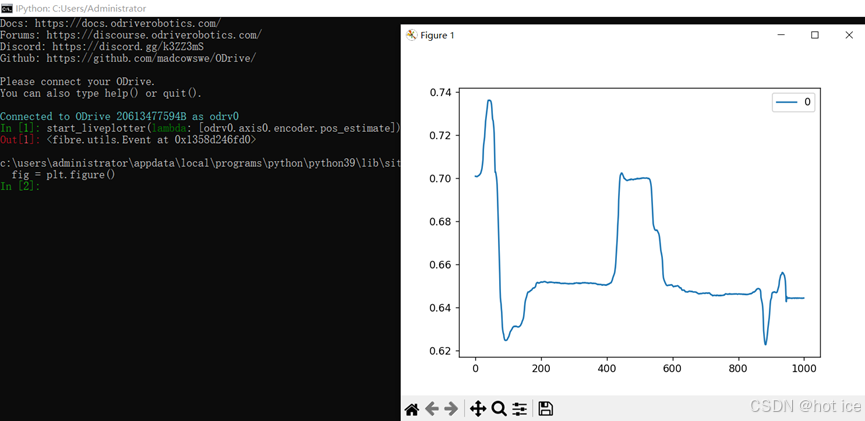Click the y-axis label 0.74
This screenshot has width=865, height=421.
[x=440, y=92]
